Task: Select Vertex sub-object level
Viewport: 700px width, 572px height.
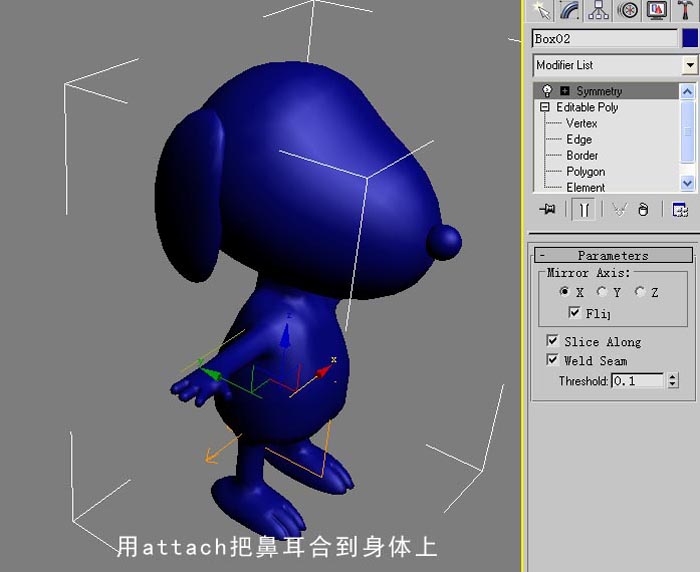Action: (581, 123)
